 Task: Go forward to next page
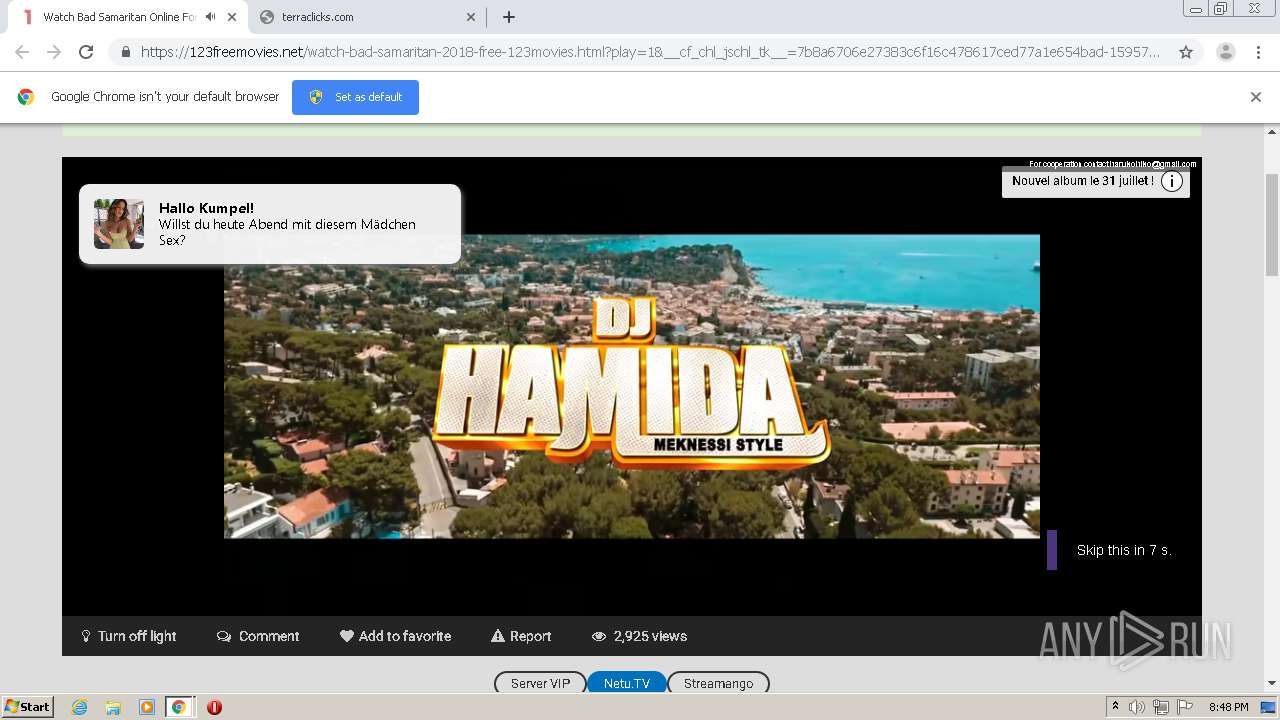point(54,52)
